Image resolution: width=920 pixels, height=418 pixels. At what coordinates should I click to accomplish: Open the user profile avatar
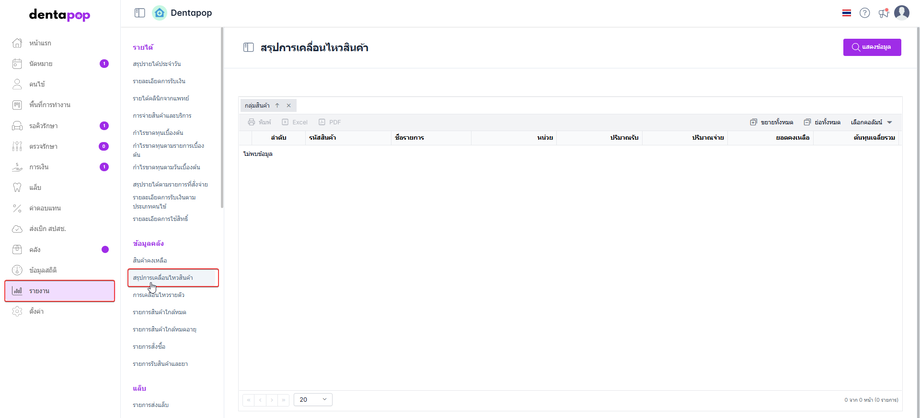pos(901,13)
